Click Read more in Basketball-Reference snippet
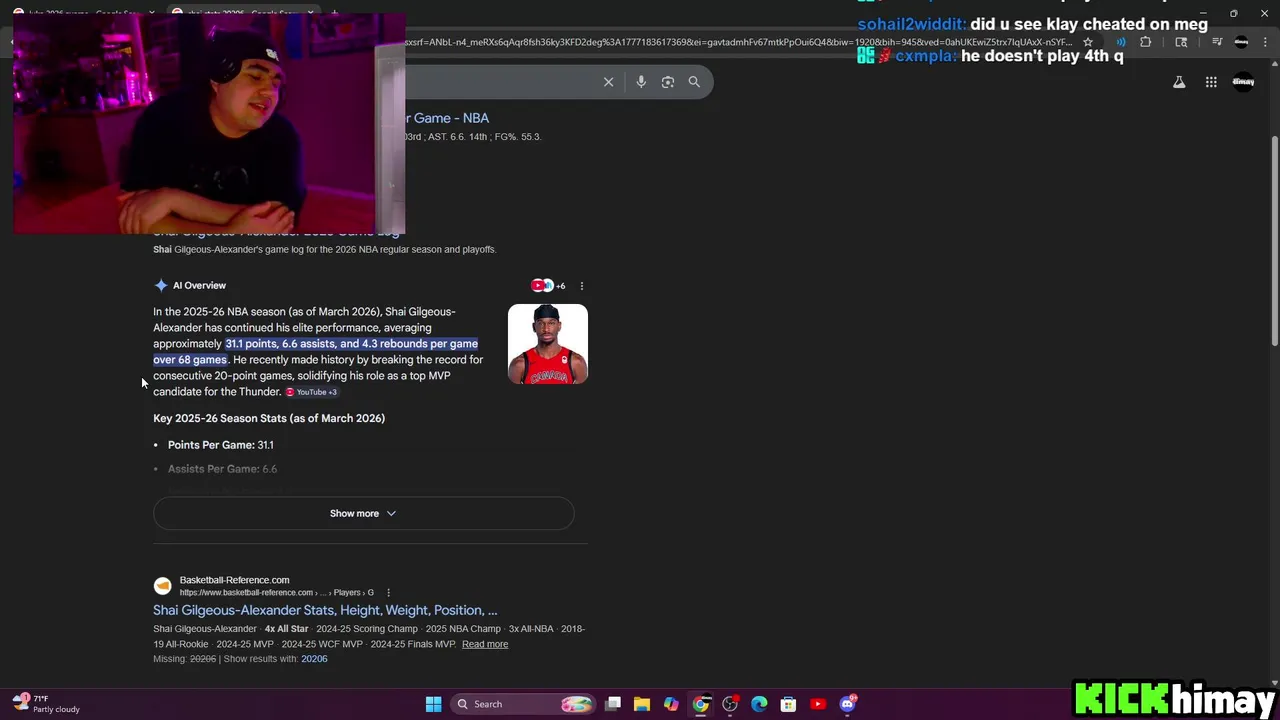The height and width of the screenshot is (720, 1280). [485, 644]
